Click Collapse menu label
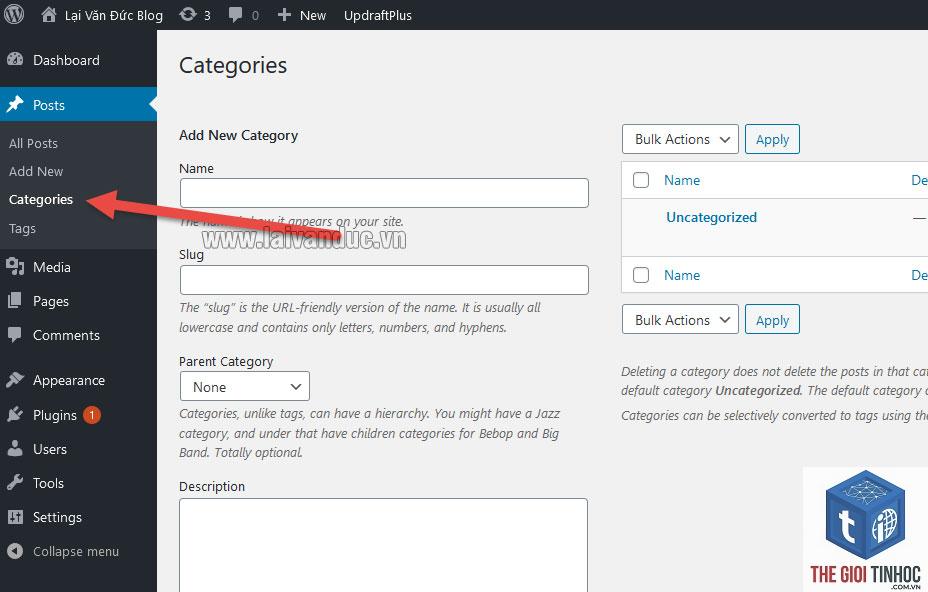The width and height of the screenshot is (928, 592). (x=76, y=551)
